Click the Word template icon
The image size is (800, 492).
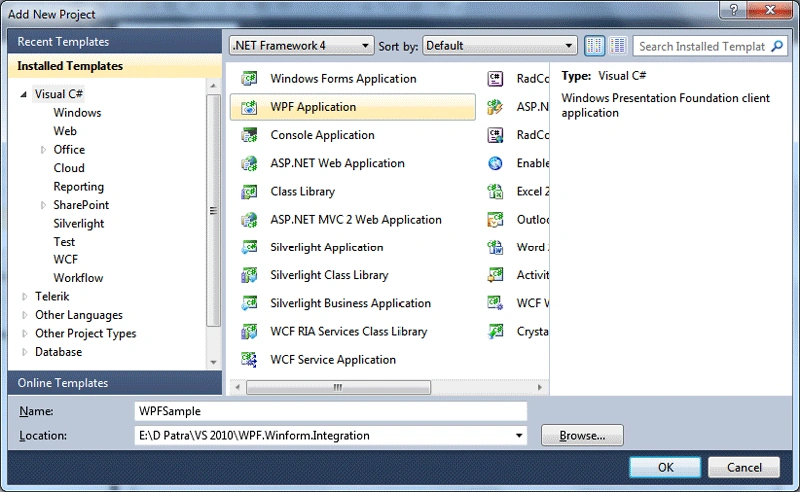495,247
